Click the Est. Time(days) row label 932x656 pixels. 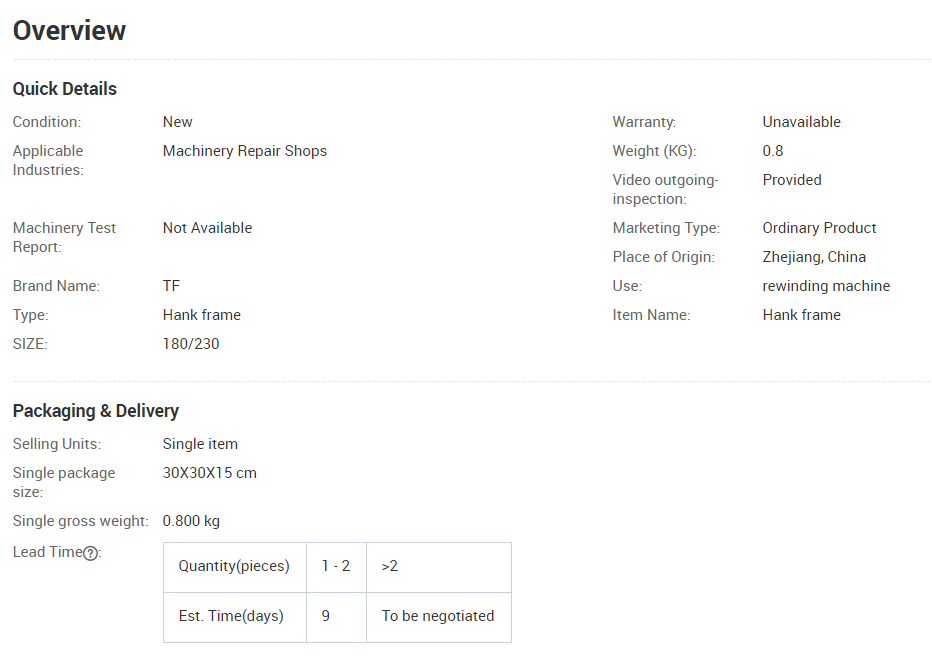point(235,617)
